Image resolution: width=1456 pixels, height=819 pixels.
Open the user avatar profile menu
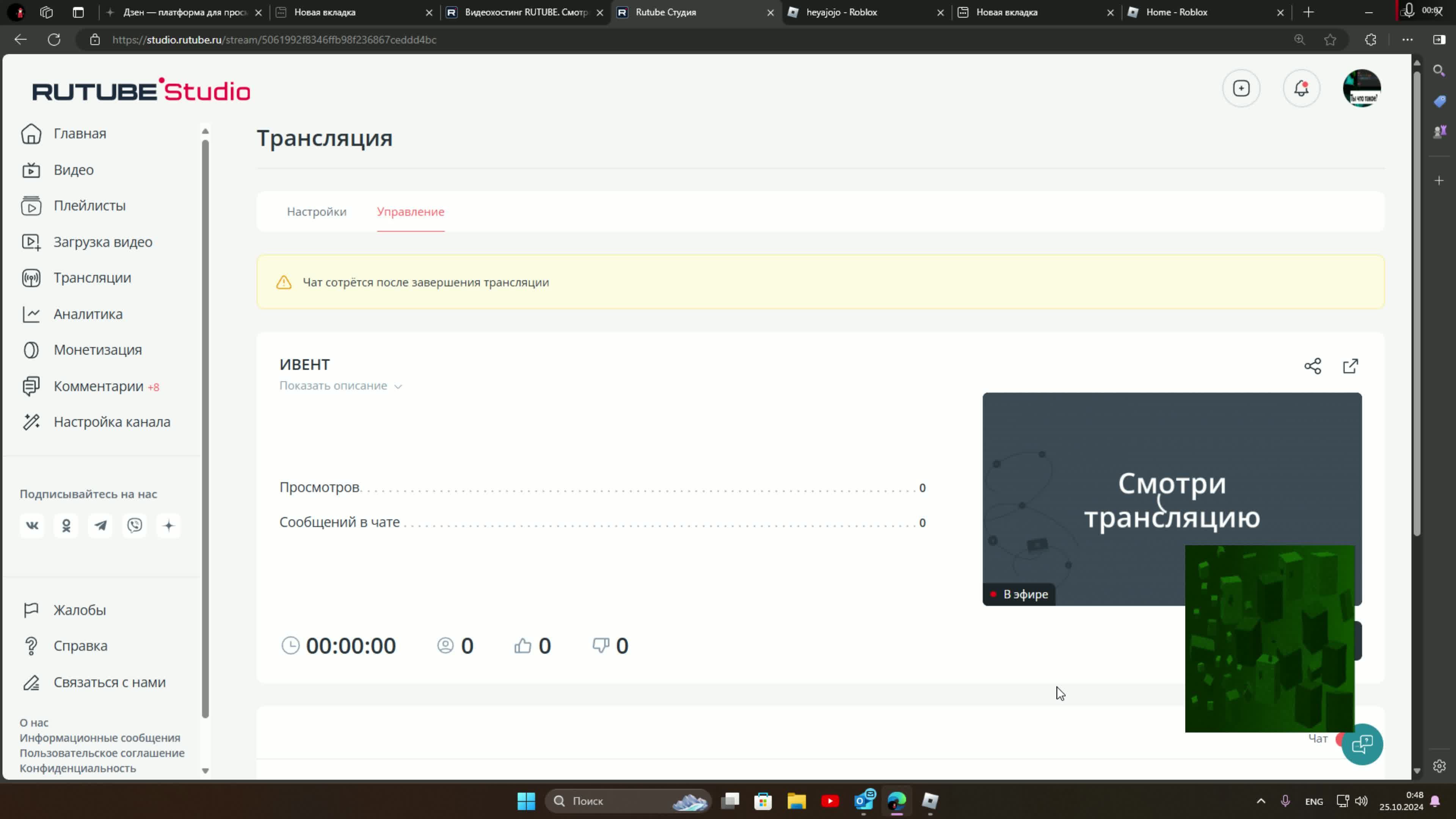click(x=1362, y=89)
